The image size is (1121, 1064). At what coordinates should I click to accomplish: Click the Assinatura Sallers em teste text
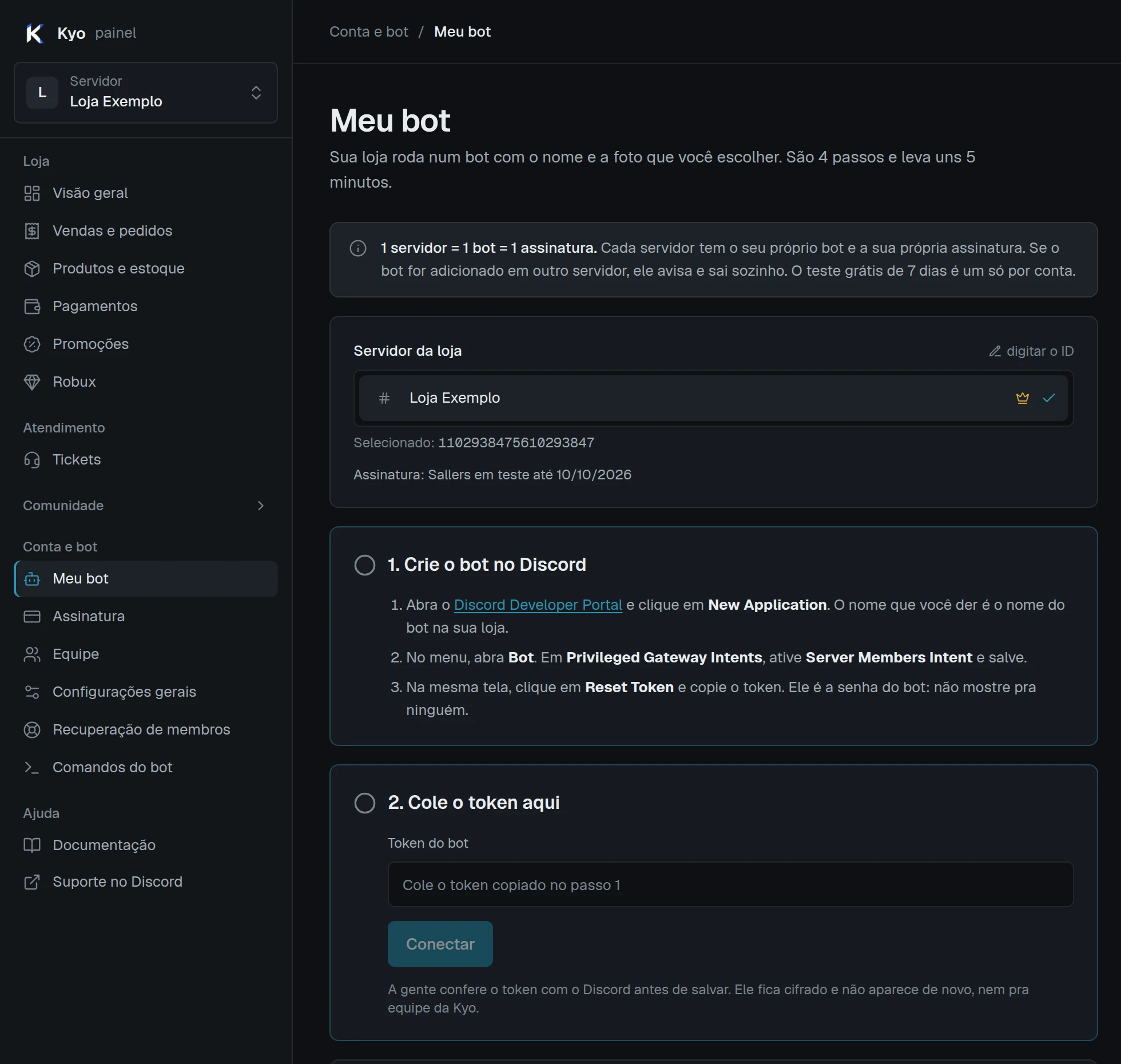point(492,475)
